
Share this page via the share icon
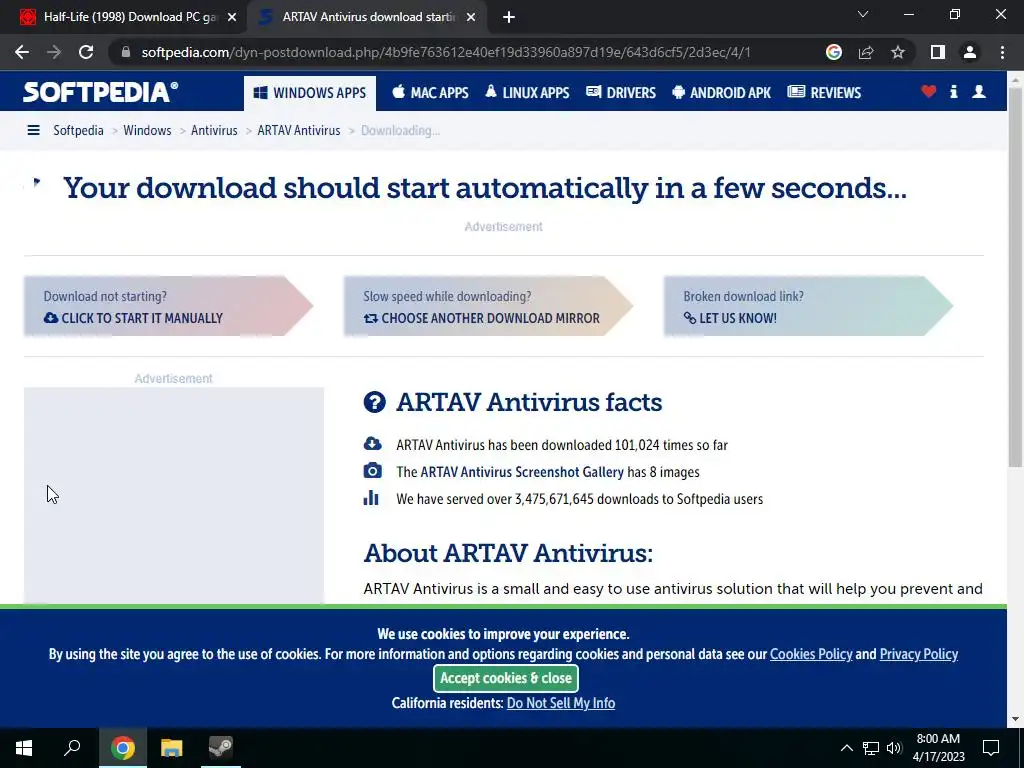point(866,52)
